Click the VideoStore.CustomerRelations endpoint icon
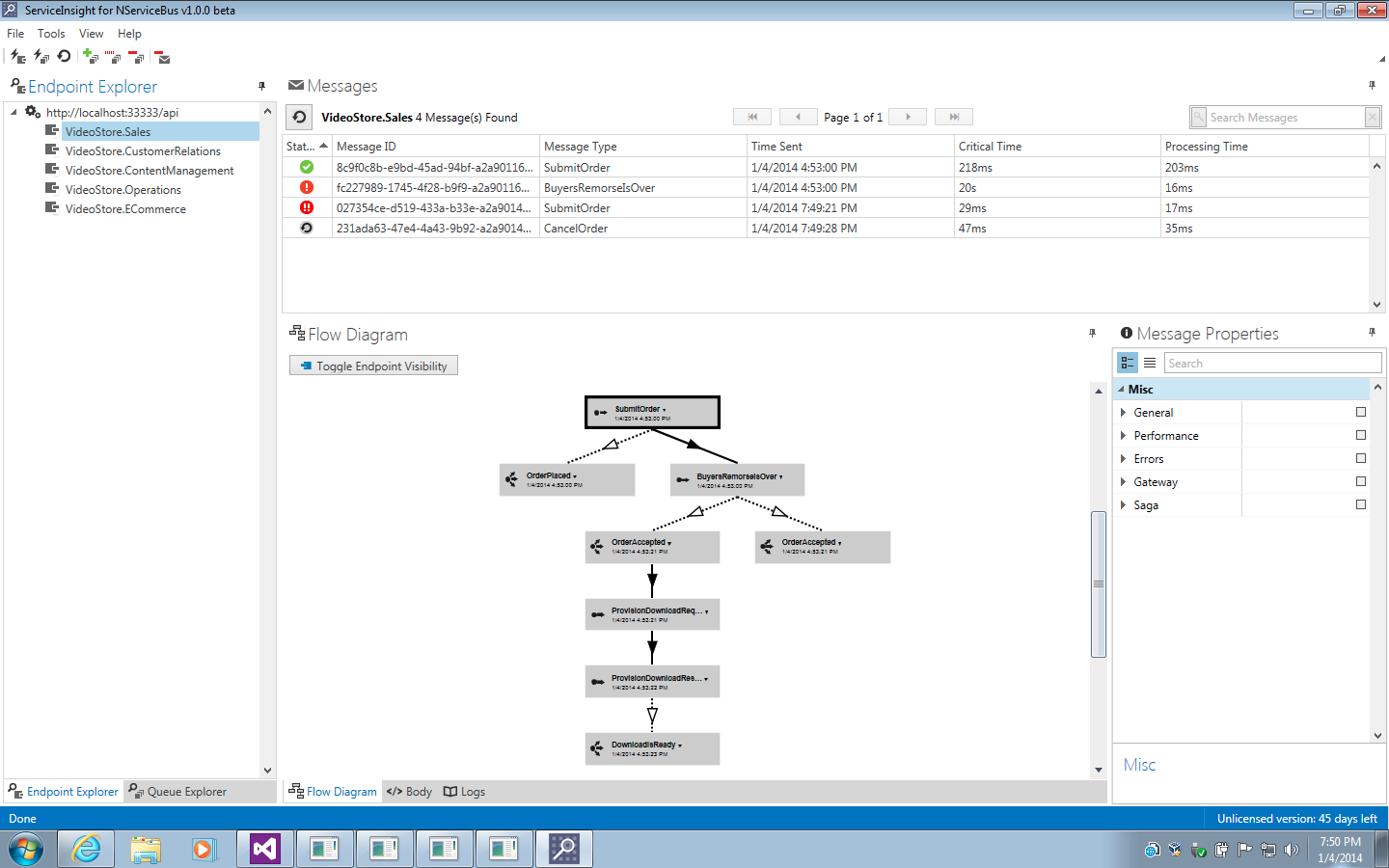1389x868 pixels. coord(52,150)
